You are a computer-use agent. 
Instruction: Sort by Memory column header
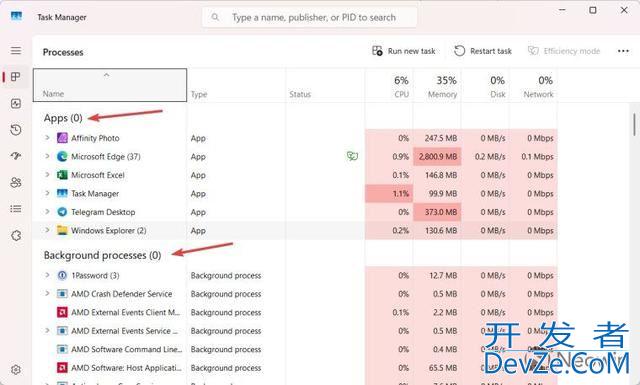[x=437, y=85]
